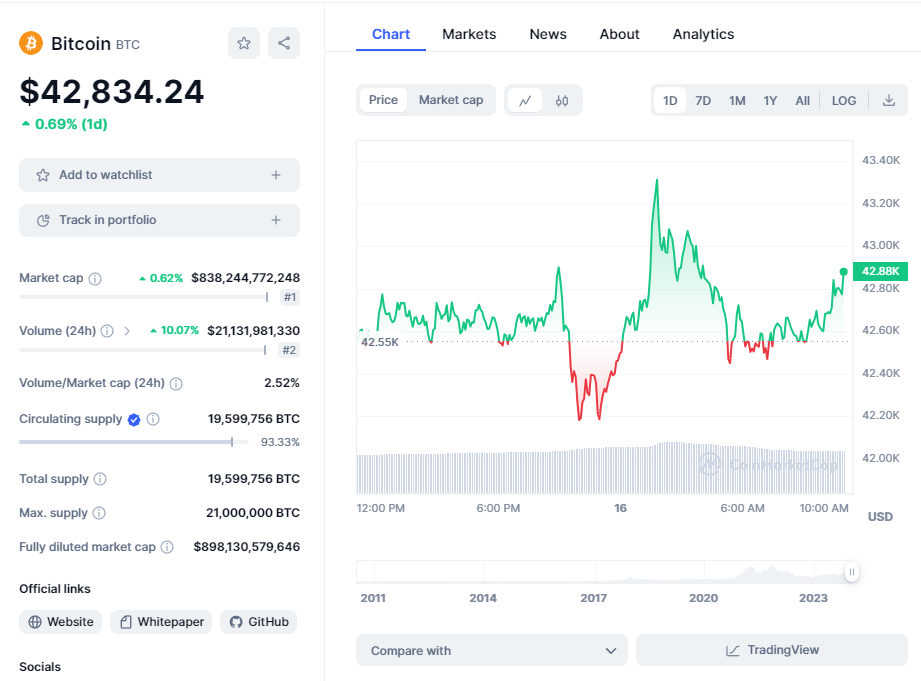Click the 21,000,000 BTC max supply value
The image size is (921, 681).
(253, 513)
